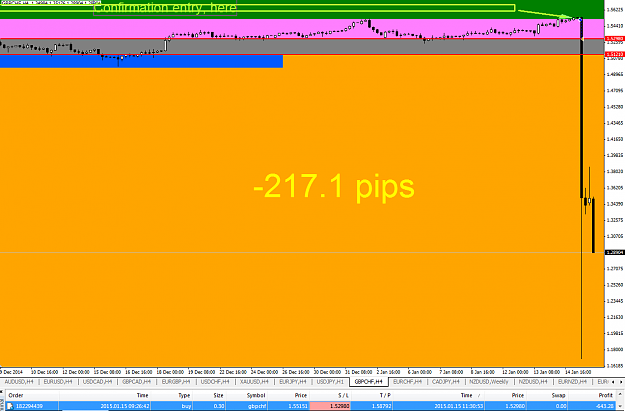Click the Price column header beside Symbol
The width and height of the screenshot is (625, 411).
coord(301,395)
